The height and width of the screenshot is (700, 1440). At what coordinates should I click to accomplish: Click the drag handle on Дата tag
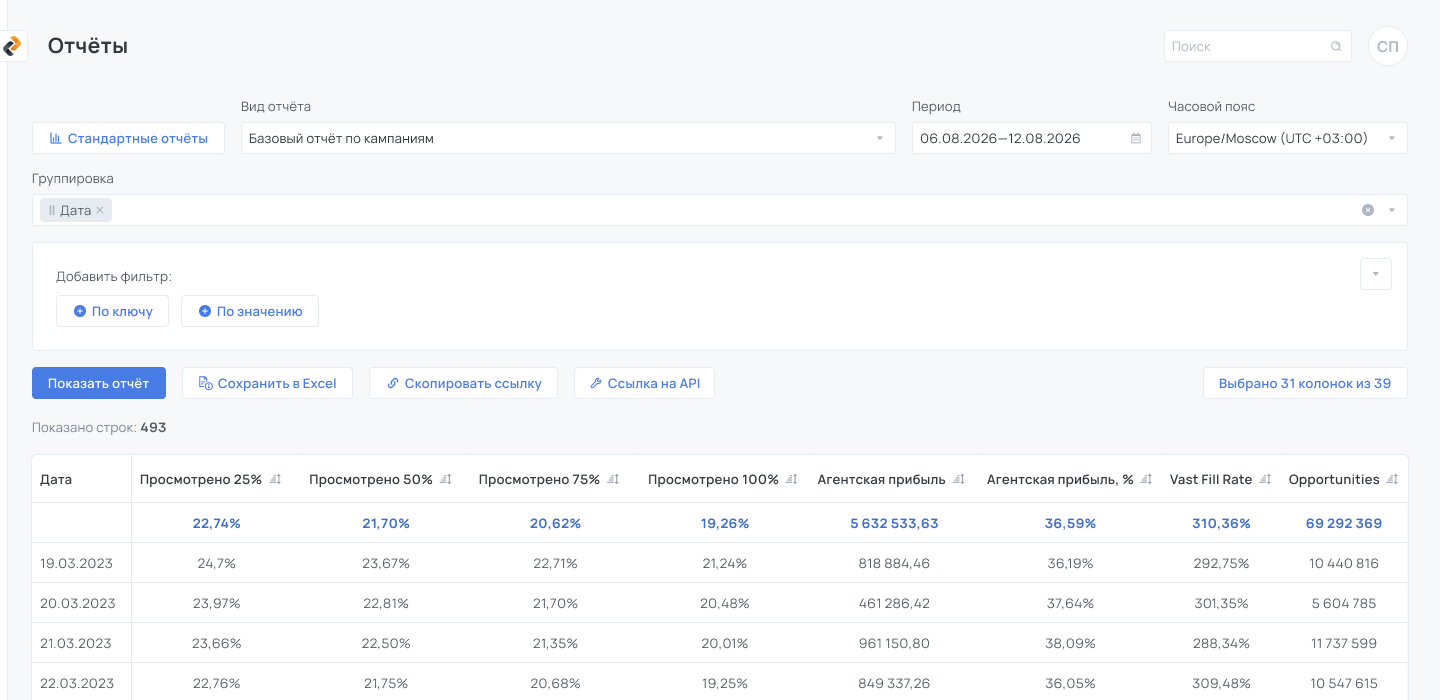(52, 210)
